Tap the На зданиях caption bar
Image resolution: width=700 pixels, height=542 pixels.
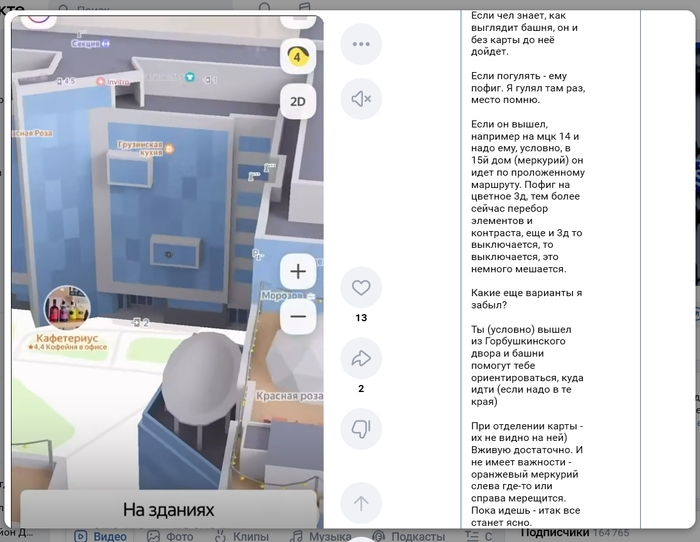[x=169, y=509]
